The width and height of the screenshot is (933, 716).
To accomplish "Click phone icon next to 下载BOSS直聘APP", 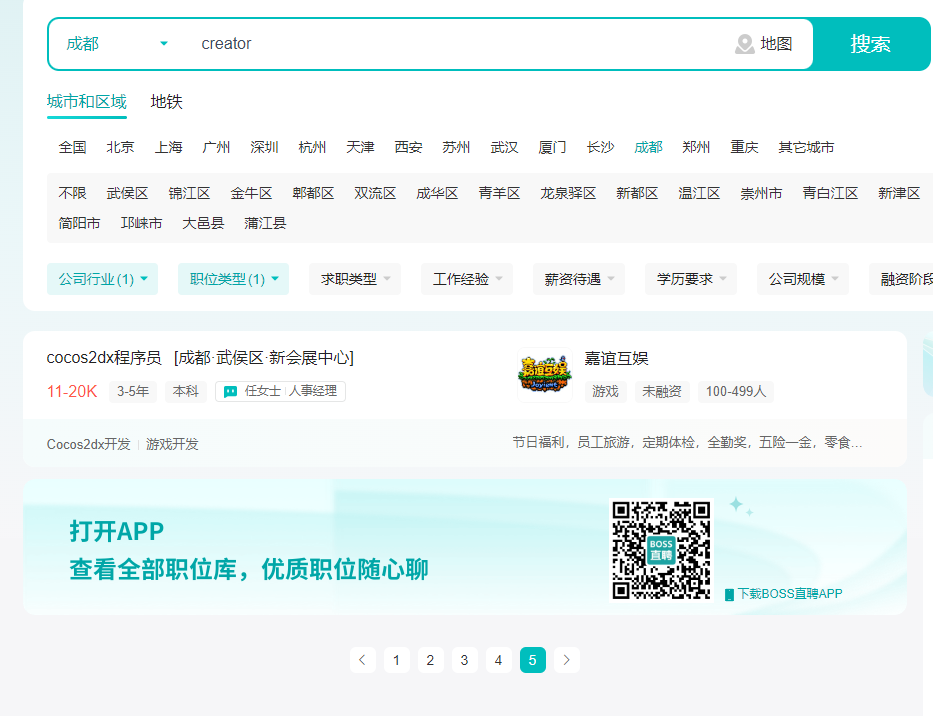I will click(x=729, y=594).
